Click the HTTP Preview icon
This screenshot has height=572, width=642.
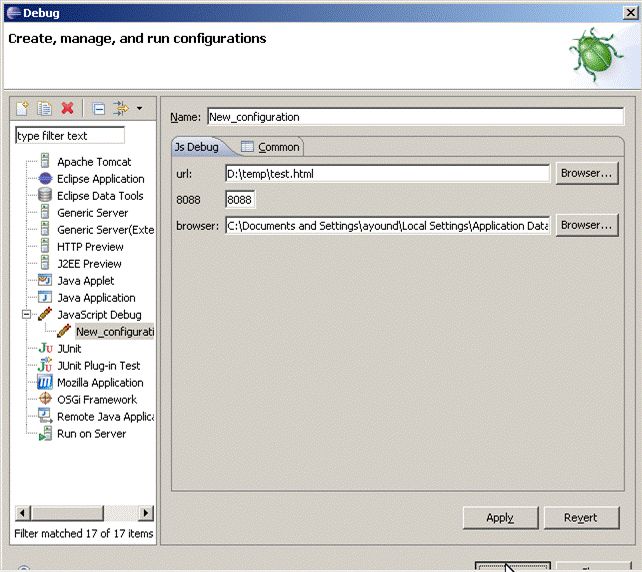pyautogui.click(x=45, y=247)
